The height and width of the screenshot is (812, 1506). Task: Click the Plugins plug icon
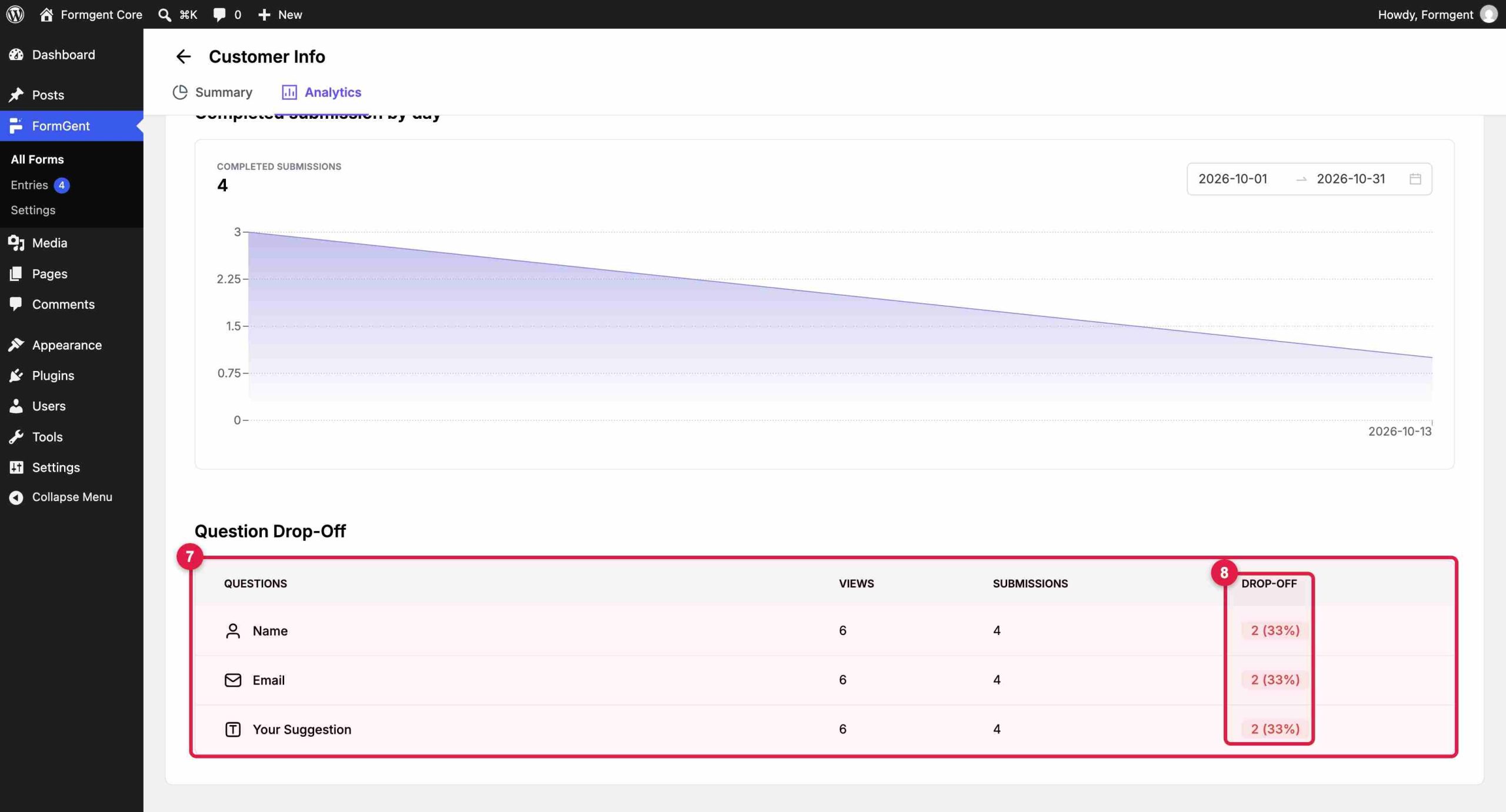(16, 375)
